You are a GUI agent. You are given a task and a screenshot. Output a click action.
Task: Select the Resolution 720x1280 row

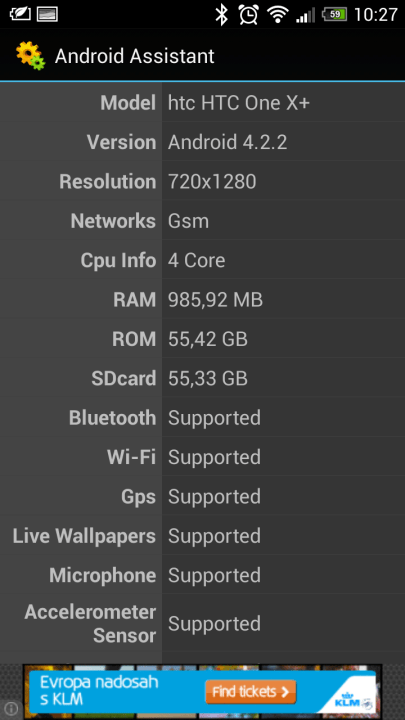click(202, 181)
